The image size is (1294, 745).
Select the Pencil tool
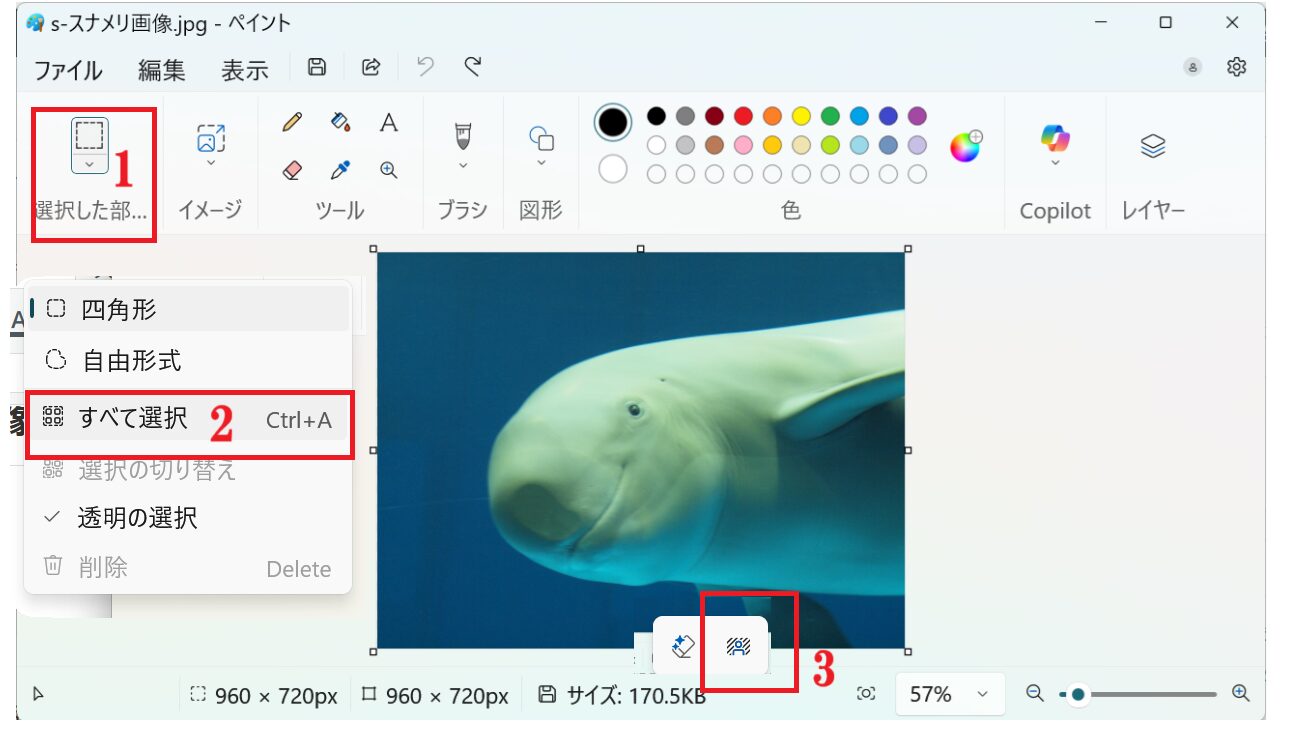292,122
